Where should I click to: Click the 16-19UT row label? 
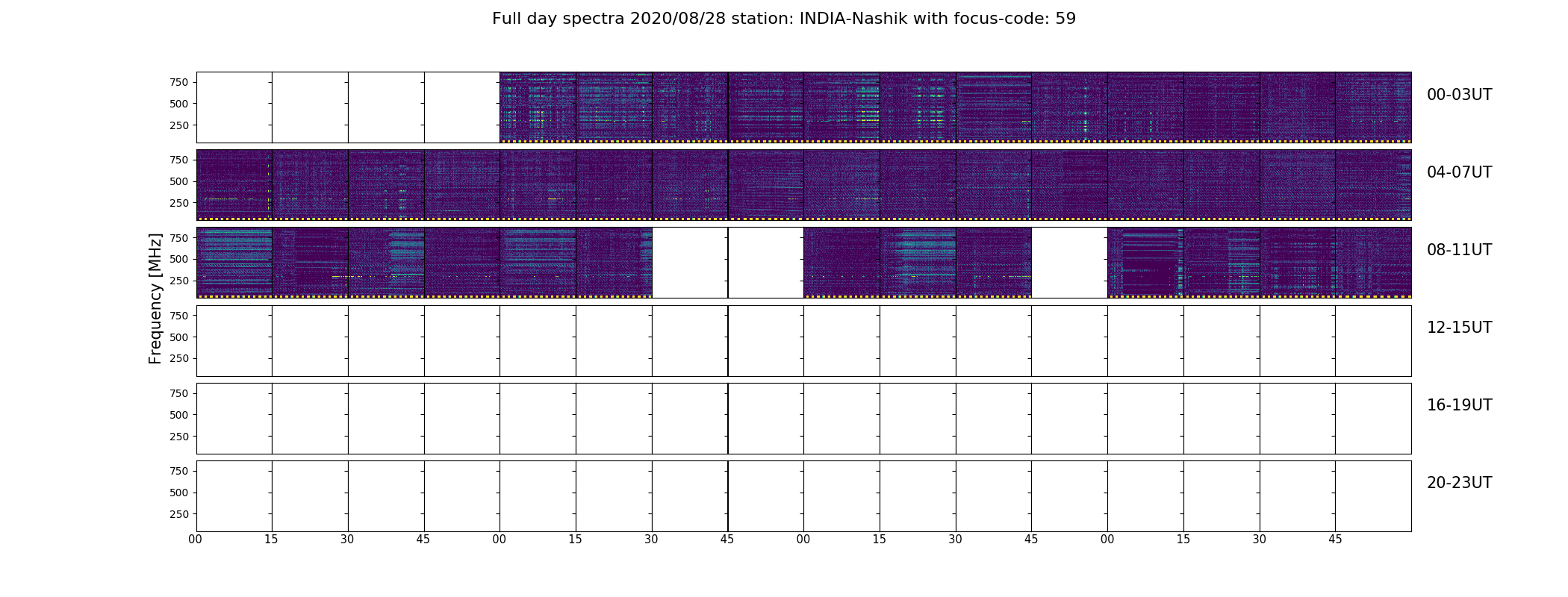[x=1459, y=405]
